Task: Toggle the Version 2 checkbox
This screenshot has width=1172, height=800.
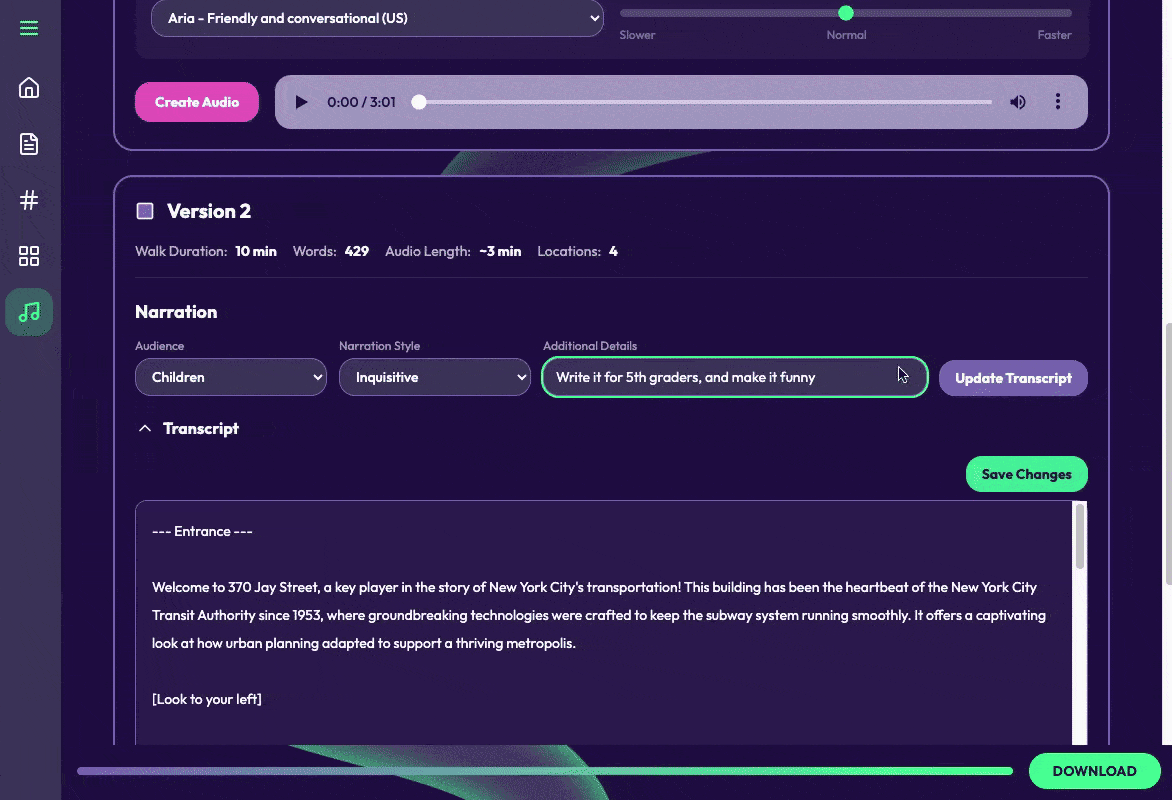Action: (x=145, y=210)
